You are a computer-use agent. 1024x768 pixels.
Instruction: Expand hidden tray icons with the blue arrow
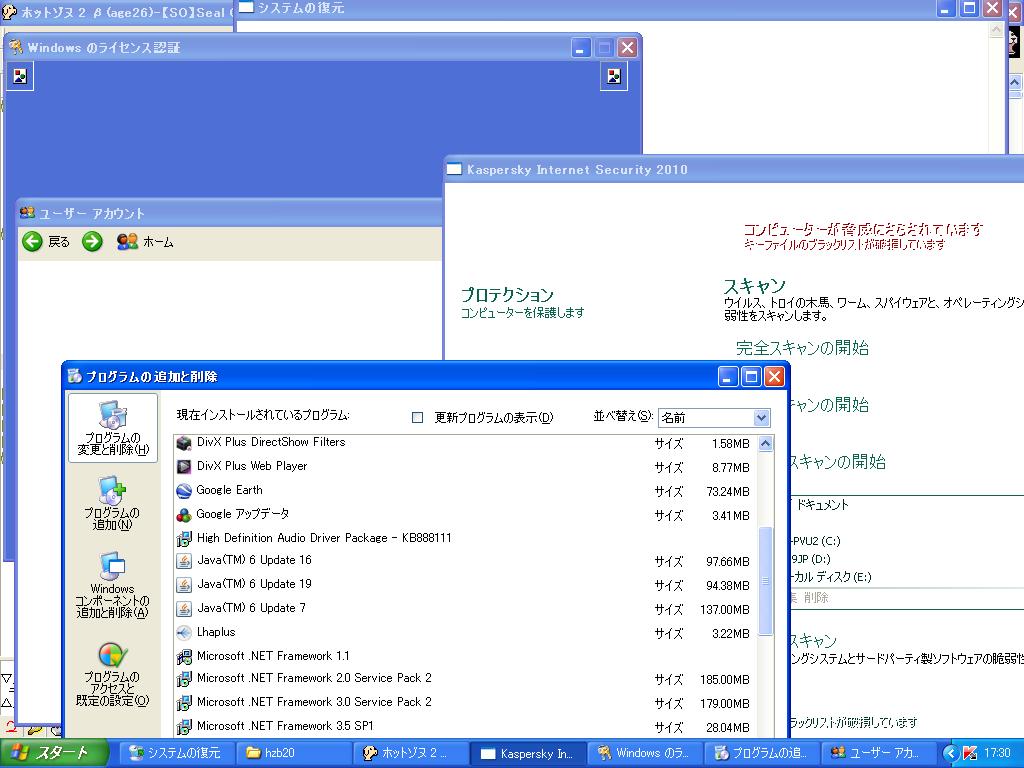pos(950,754)
